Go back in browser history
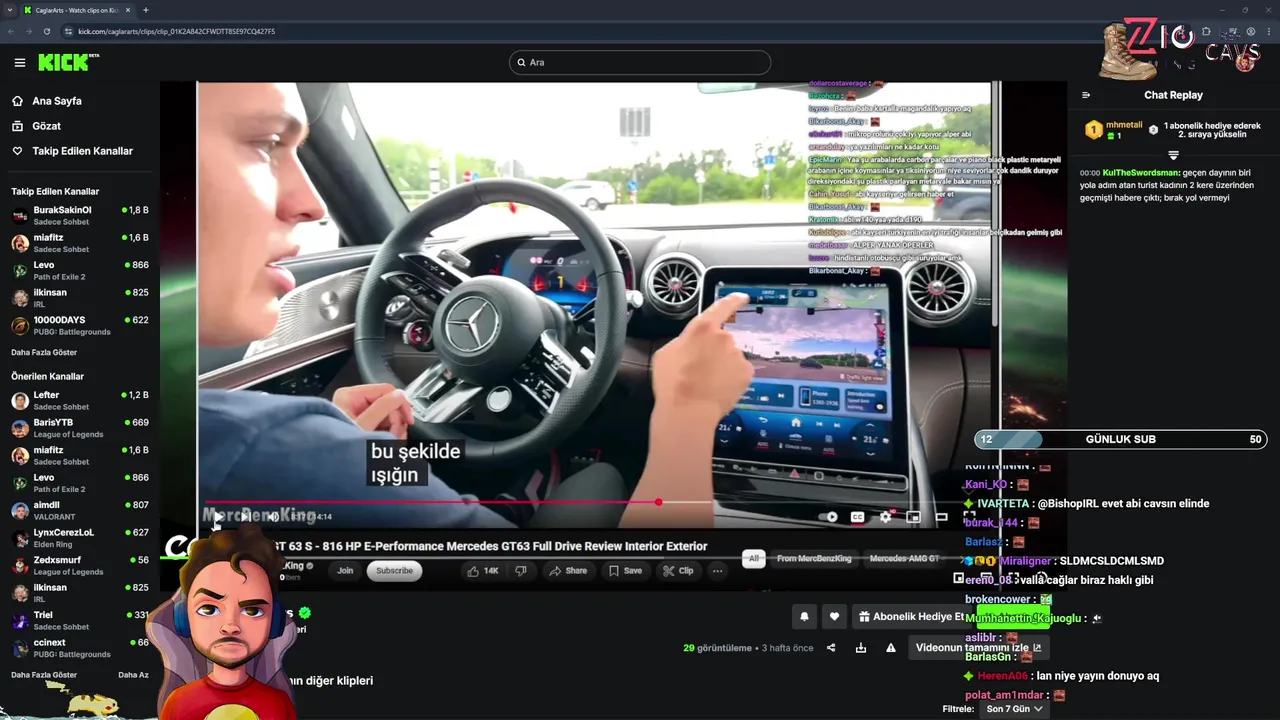 click(11, 31)
